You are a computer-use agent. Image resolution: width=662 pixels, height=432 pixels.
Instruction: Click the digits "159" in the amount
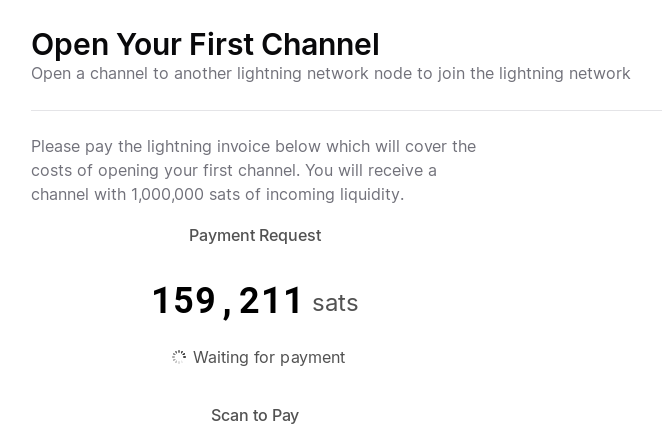[184, 301]
